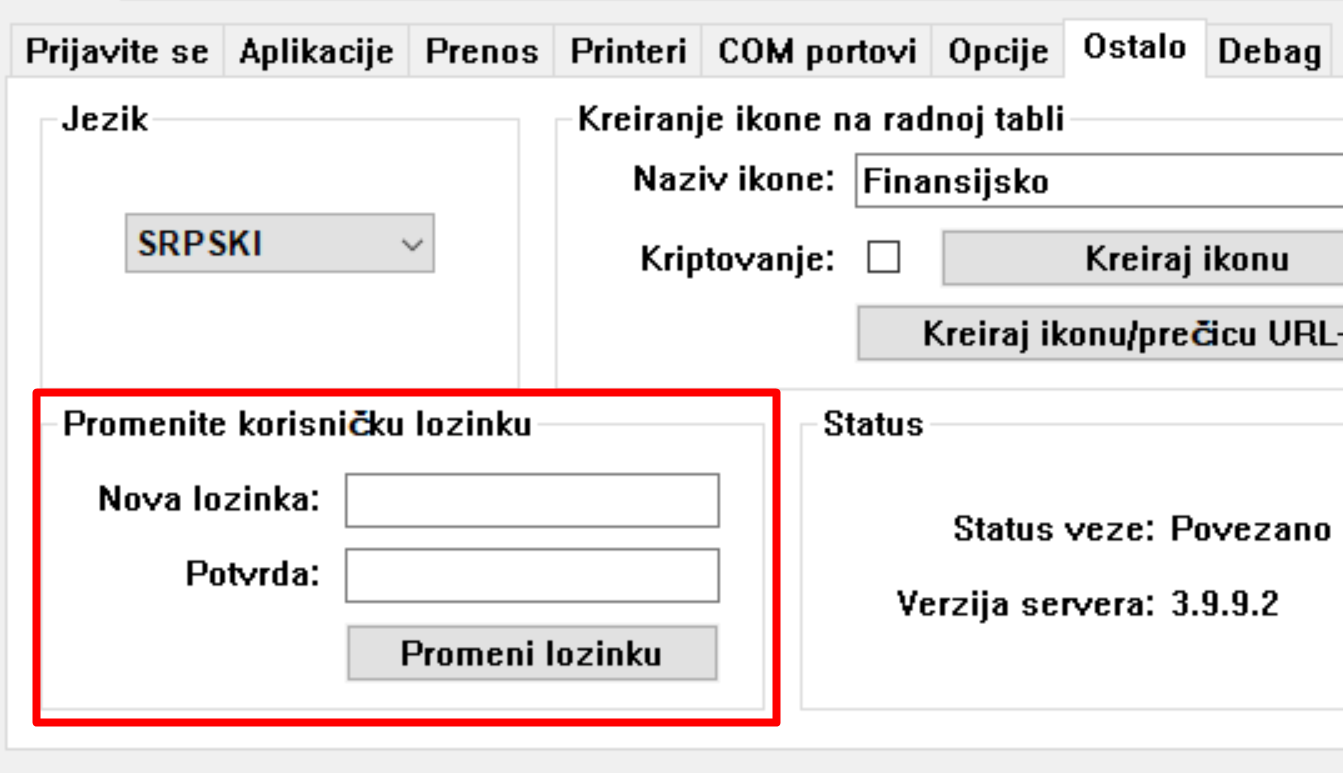Select the Ostalo tab
Viewport: 1343px width, 773px height.
(x=1135, y=48)
